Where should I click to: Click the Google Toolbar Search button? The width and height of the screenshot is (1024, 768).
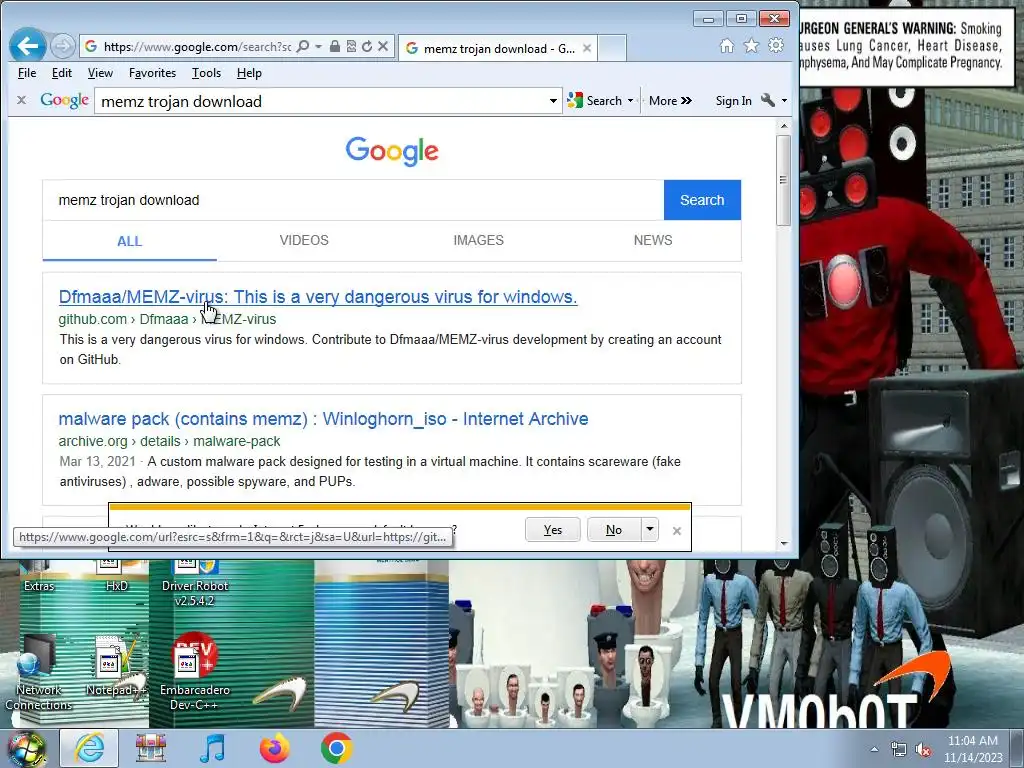point(594,101)
